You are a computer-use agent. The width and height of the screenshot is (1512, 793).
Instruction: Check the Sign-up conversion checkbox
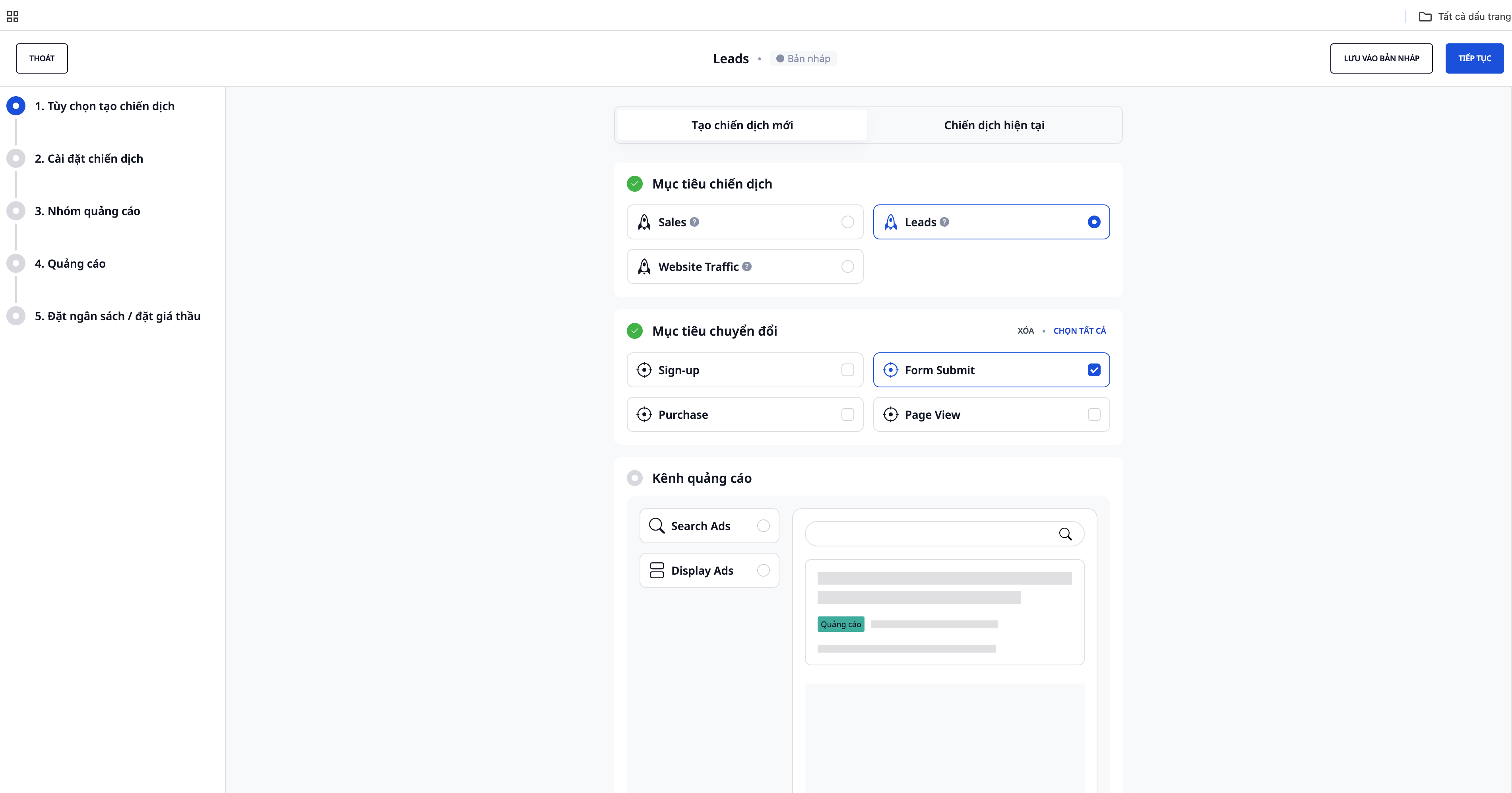[x=847, y=370]
